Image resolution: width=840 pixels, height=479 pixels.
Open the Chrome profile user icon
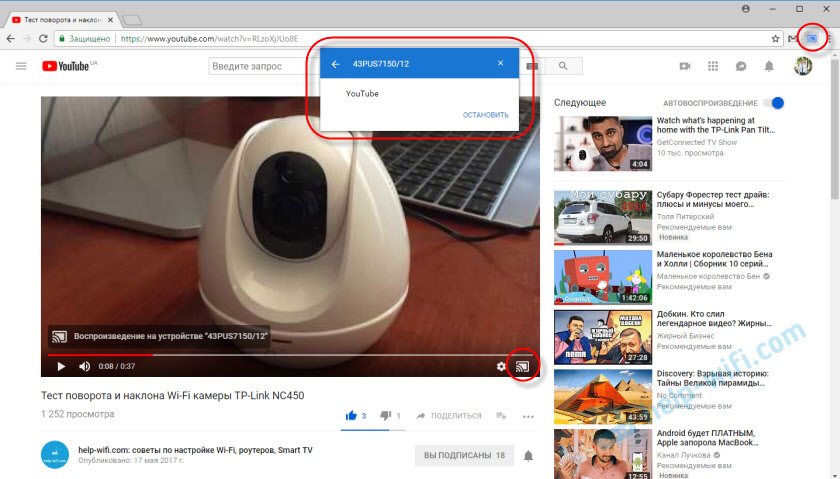(x=746, y=9)
